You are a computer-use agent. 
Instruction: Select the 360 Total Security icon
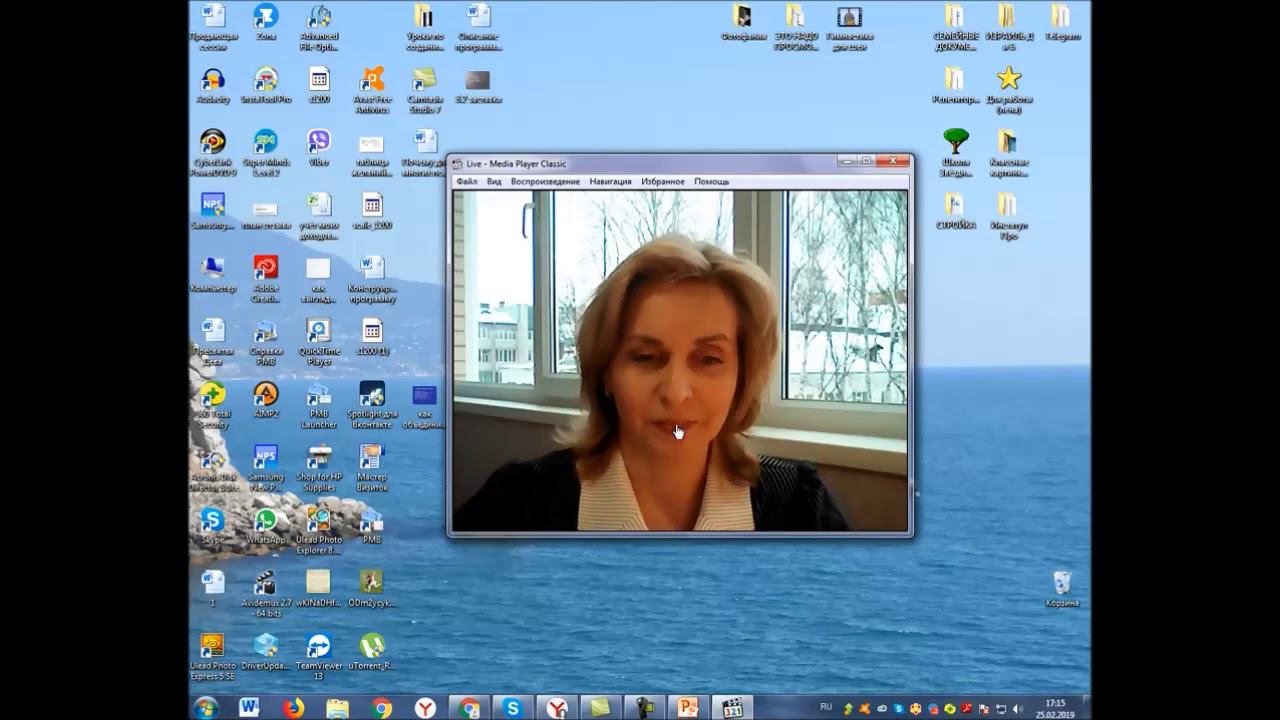(x=213, y=405)
